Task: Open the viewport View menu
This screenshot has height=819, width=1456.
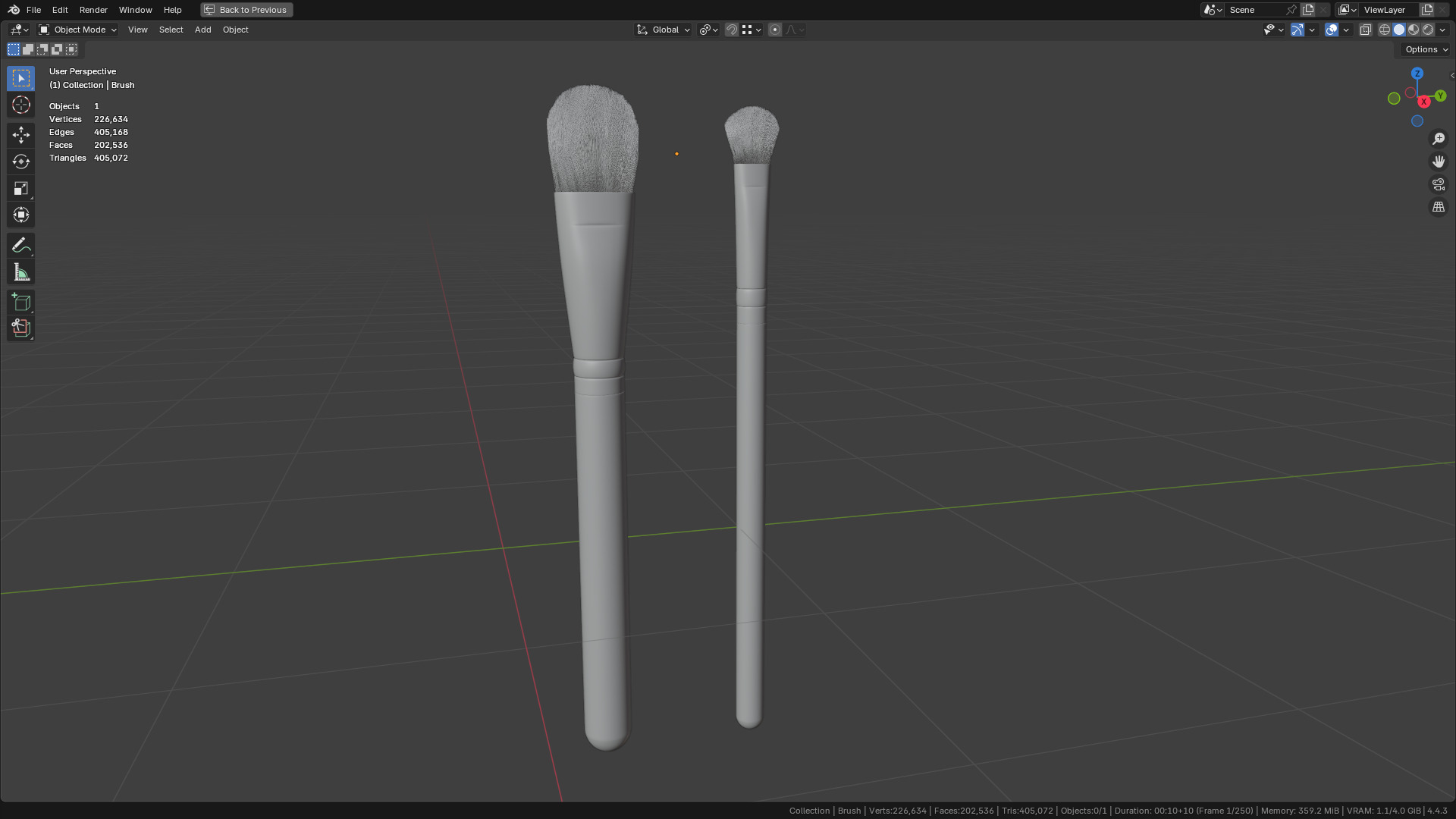Action: pyautogui.click(x=137, y=30)
